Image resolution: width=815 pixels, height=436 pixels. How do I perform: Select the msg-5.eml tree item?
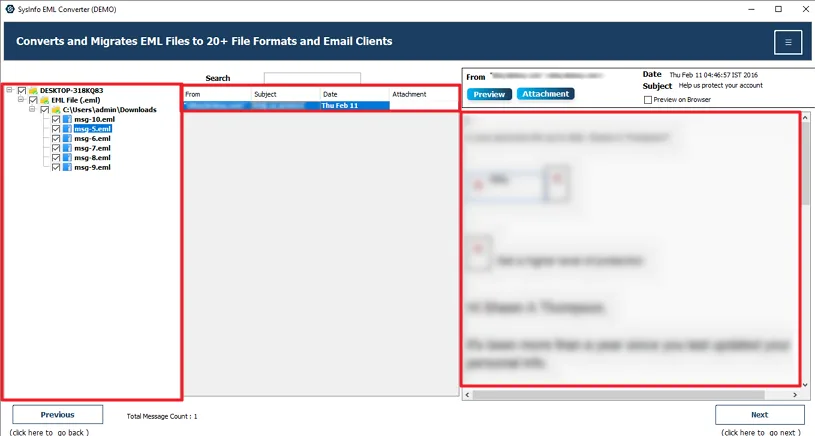[93, 129]
